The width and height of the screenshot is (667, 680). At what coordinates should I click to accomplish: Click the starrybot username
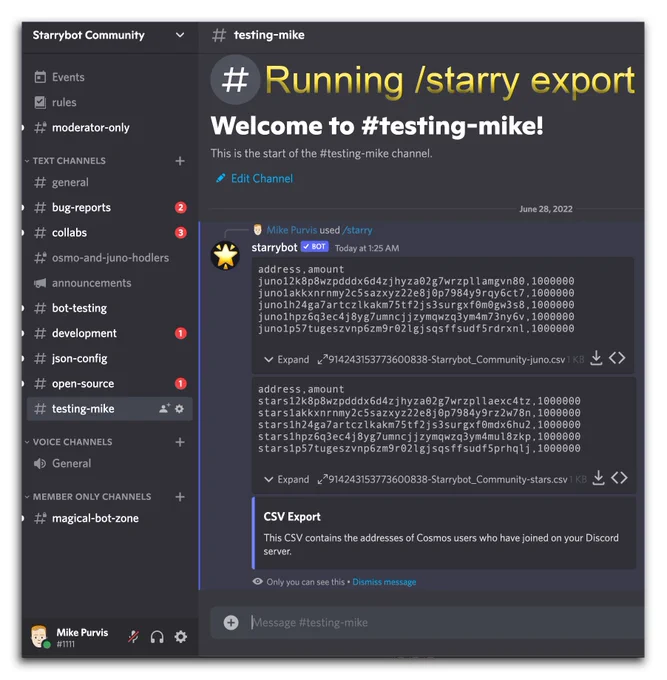pyautogui.click(x=275, y=248)
